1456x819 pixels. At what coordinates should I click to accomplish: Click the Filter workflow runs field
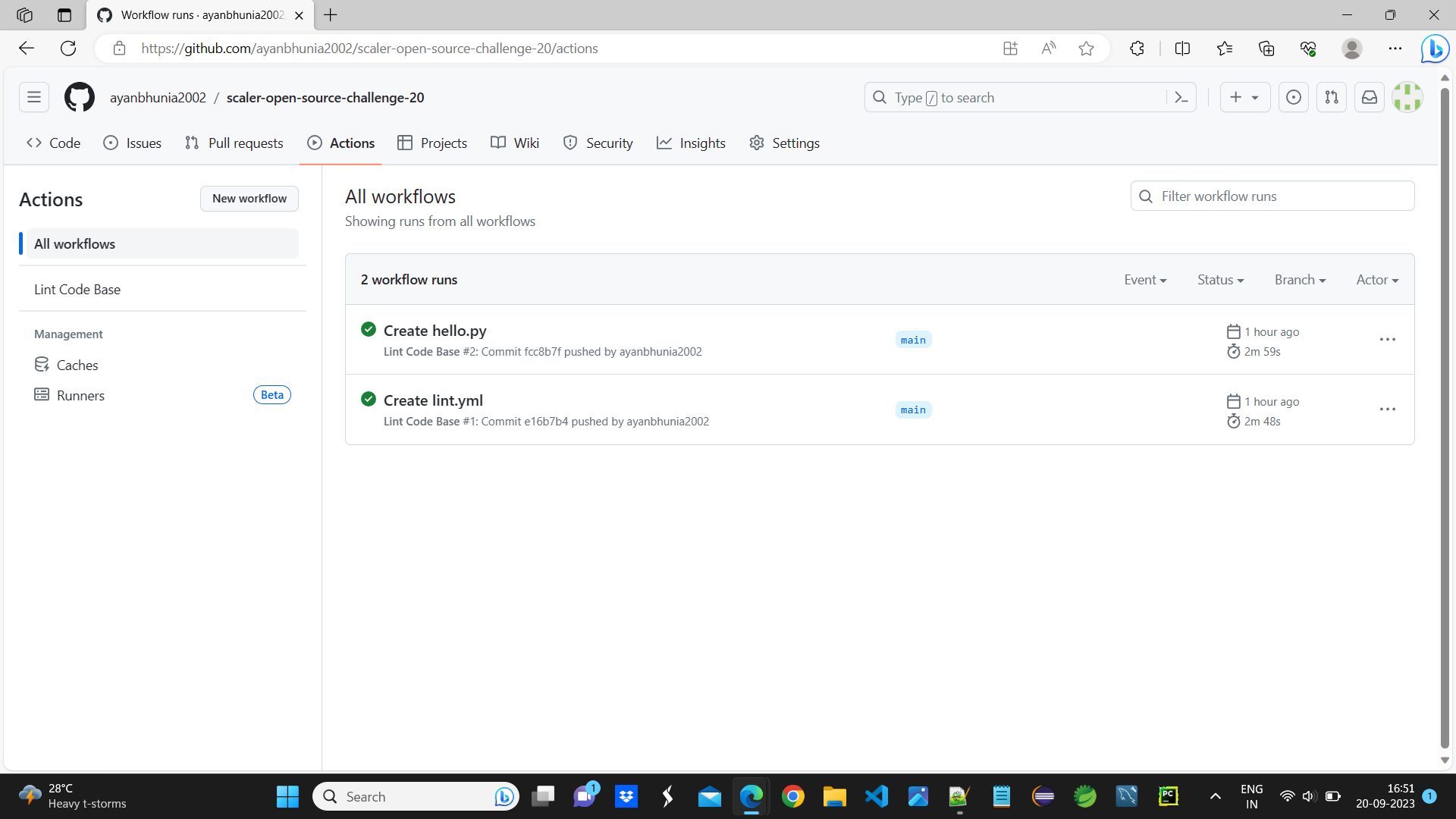point(1272,196)
